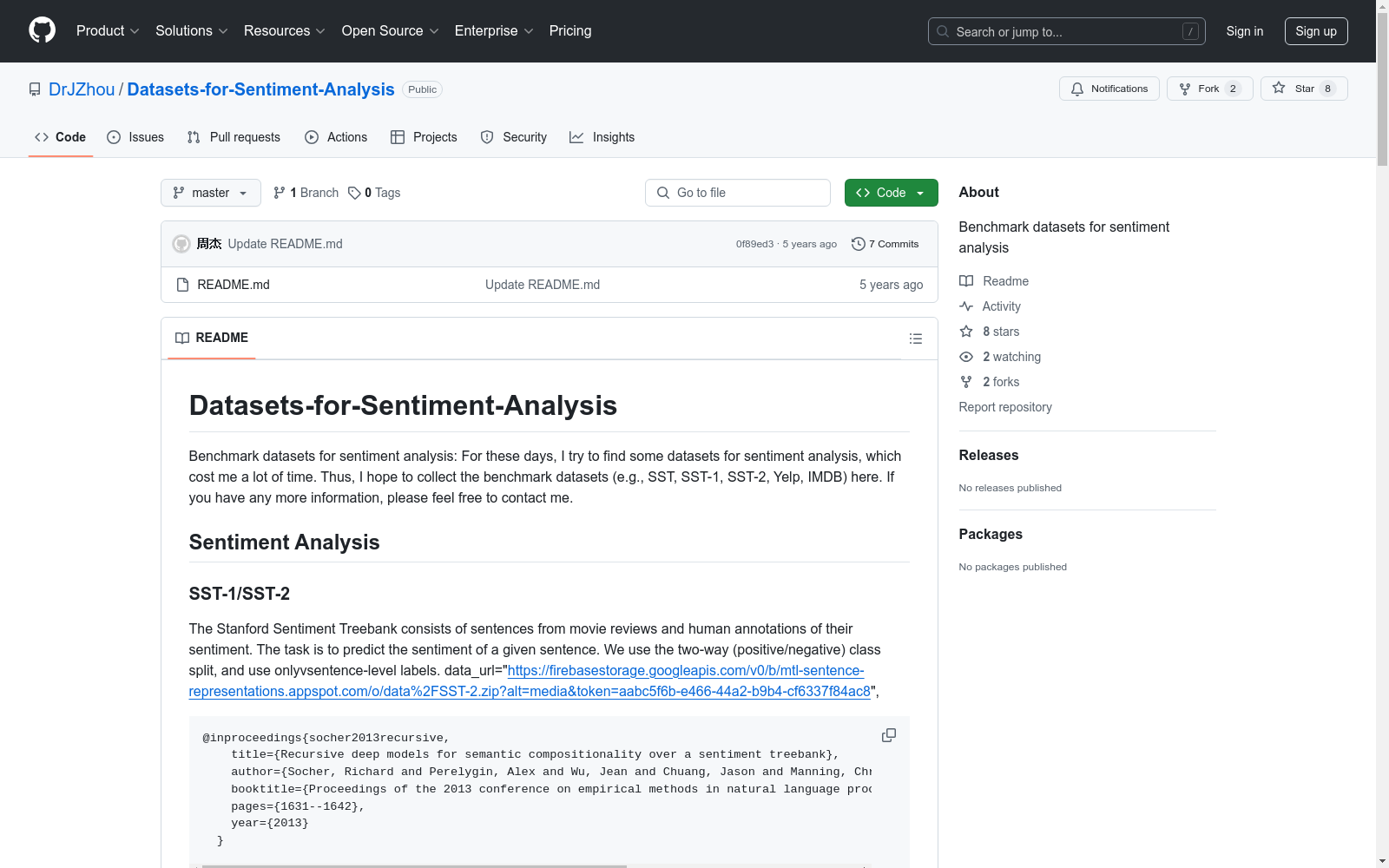View the 1 Branch list
Image resolution: width=1389 pixels, height=868 pixels.
pyautogui.click(x=306, y=193)
